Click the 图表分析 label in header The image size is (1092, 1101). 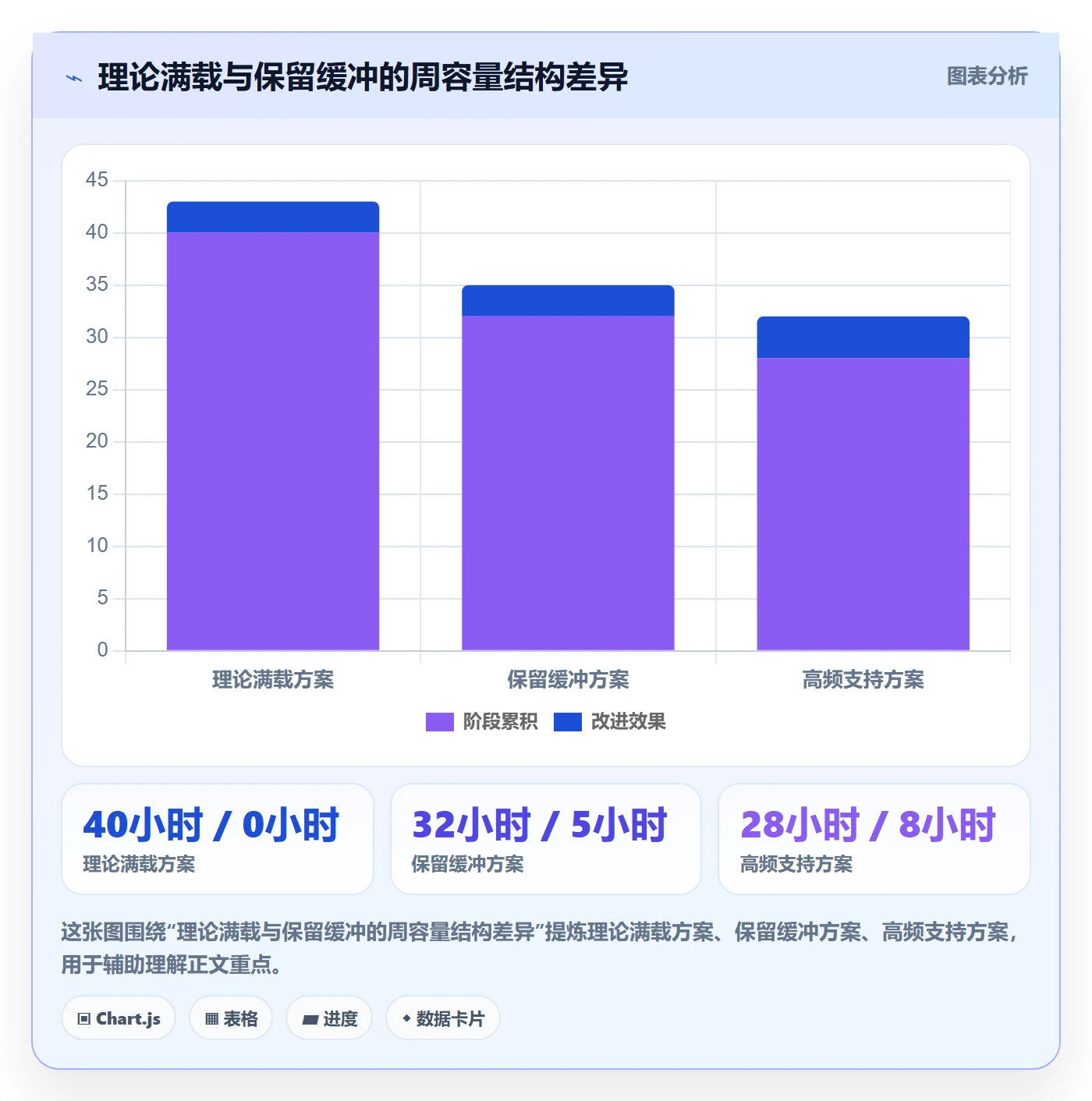click(x=987, y=76)
